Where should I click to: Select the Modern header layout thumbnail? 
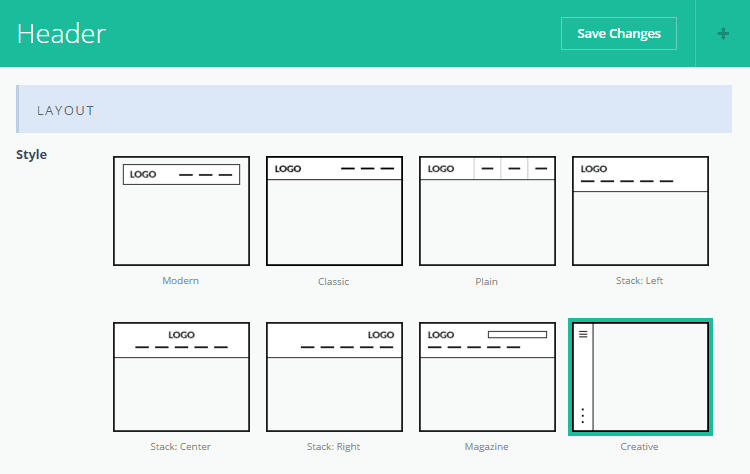[x=181, y=211]
